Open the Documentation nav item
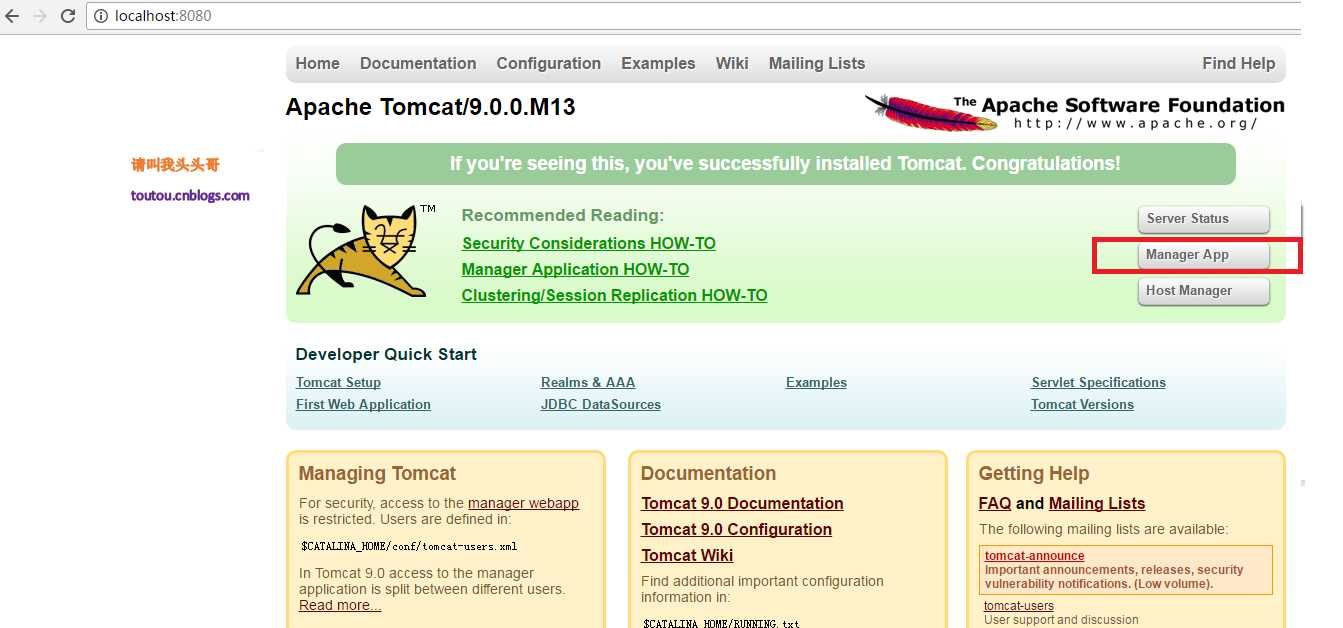The height and width of the screenshot is (628, 1343). coord(418,63)
